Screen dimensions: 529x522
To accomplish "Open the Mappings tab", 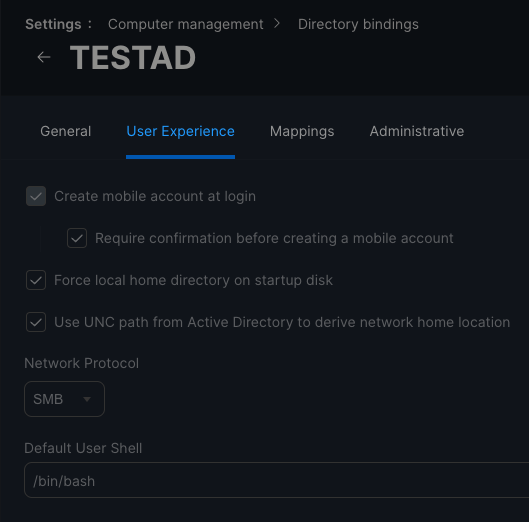I will 302,131.
